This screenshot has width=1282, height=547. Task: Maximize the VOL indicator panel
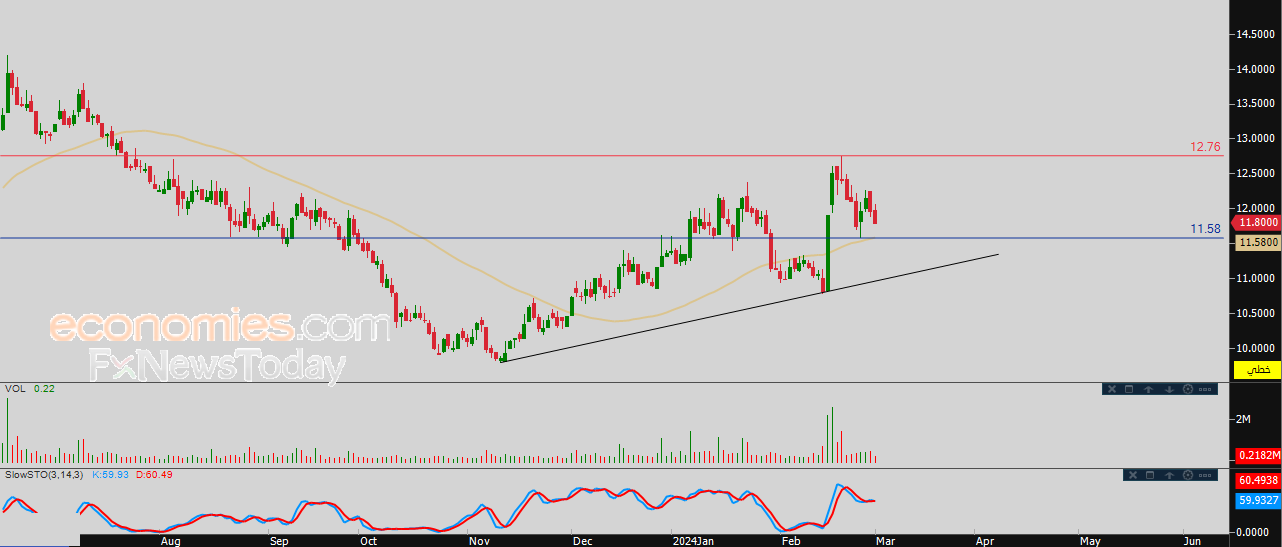[1129, 389]
